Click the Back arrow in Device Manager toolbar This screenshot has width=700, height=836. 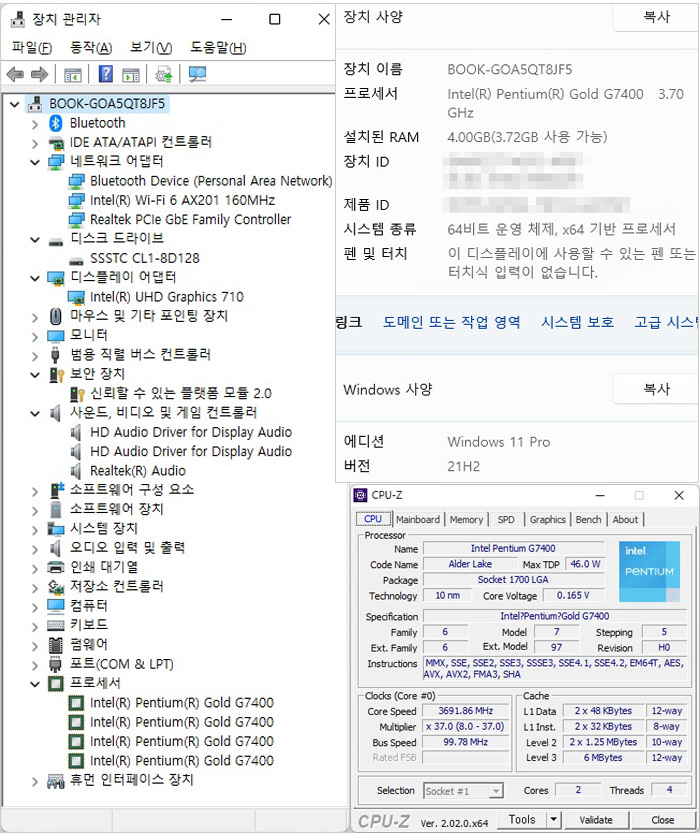click(x=15, y=74)
